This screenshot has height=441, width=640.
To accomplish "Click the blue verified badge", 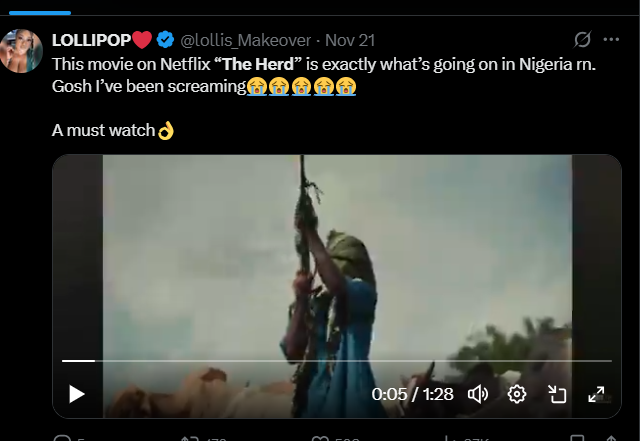I will pyautogui.click(x=165, y=40).
